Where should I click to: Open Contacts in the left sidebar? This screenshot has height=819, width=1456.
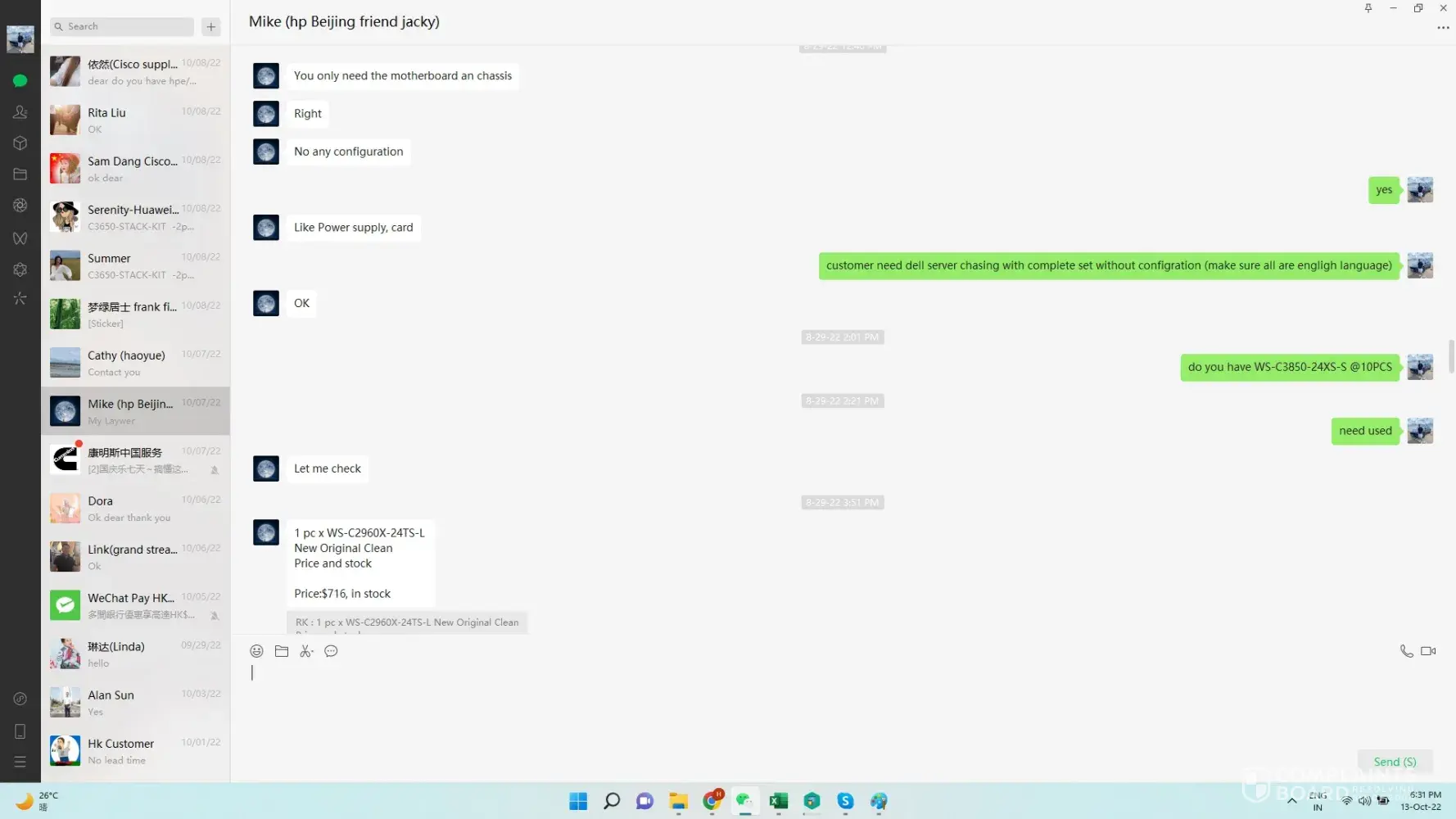[x=20, y=112]
